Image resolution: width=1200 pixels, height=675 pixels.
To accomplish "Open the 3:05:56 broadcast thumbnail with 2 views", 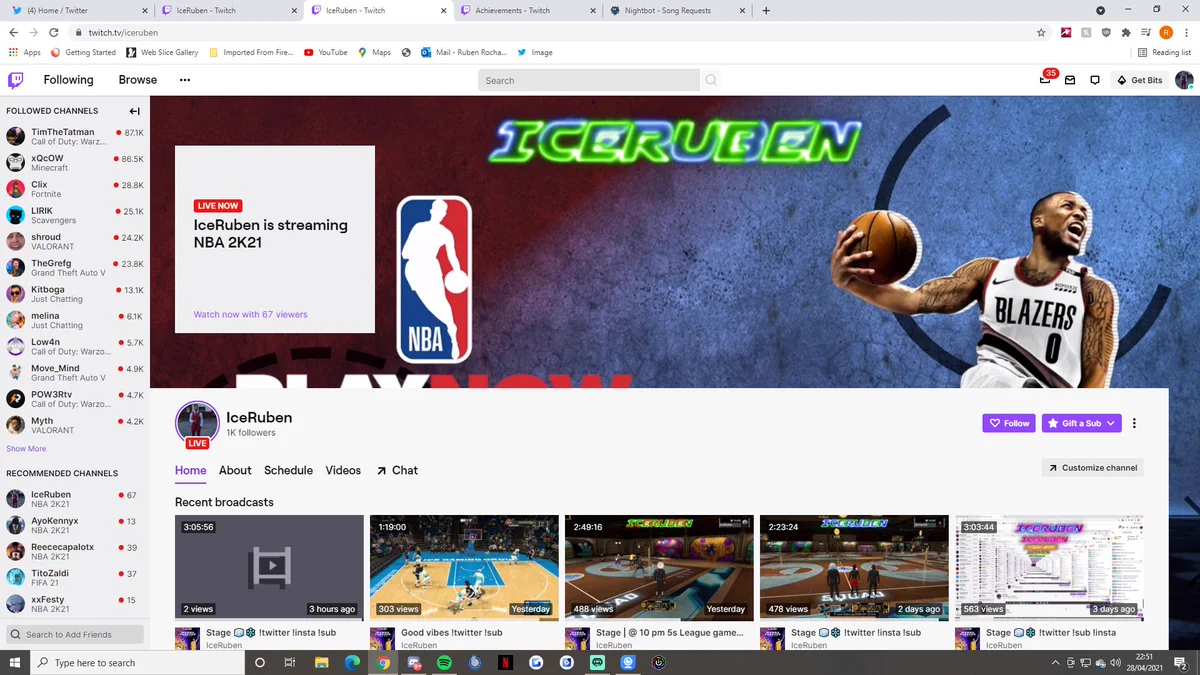I will click(x=269, y=567).
